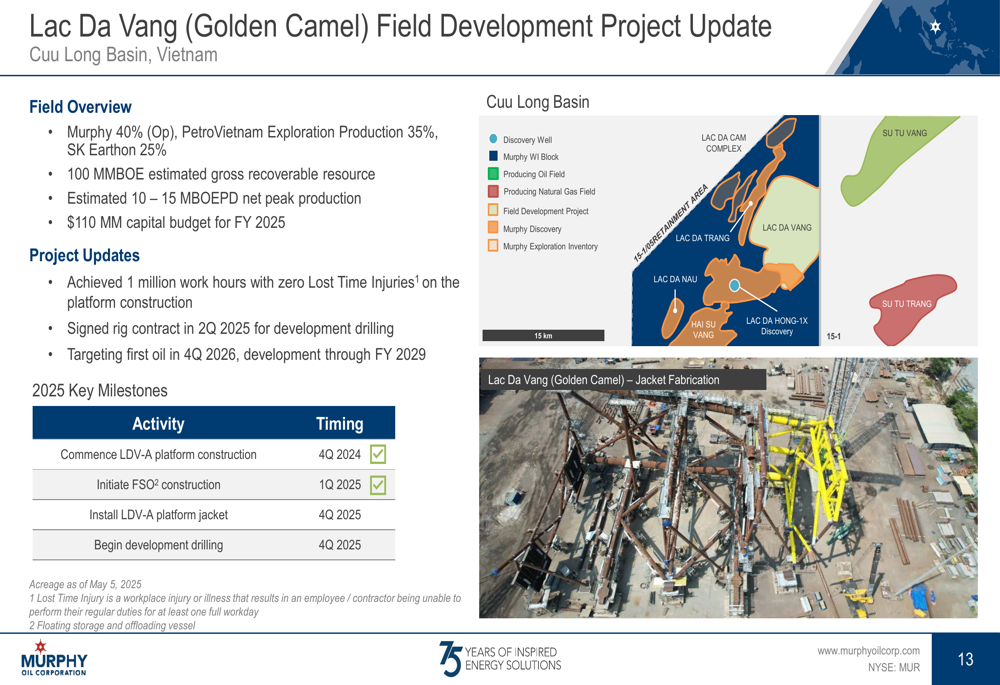Click the blue discovery well dot on the basin map

[x=735, y=286]
